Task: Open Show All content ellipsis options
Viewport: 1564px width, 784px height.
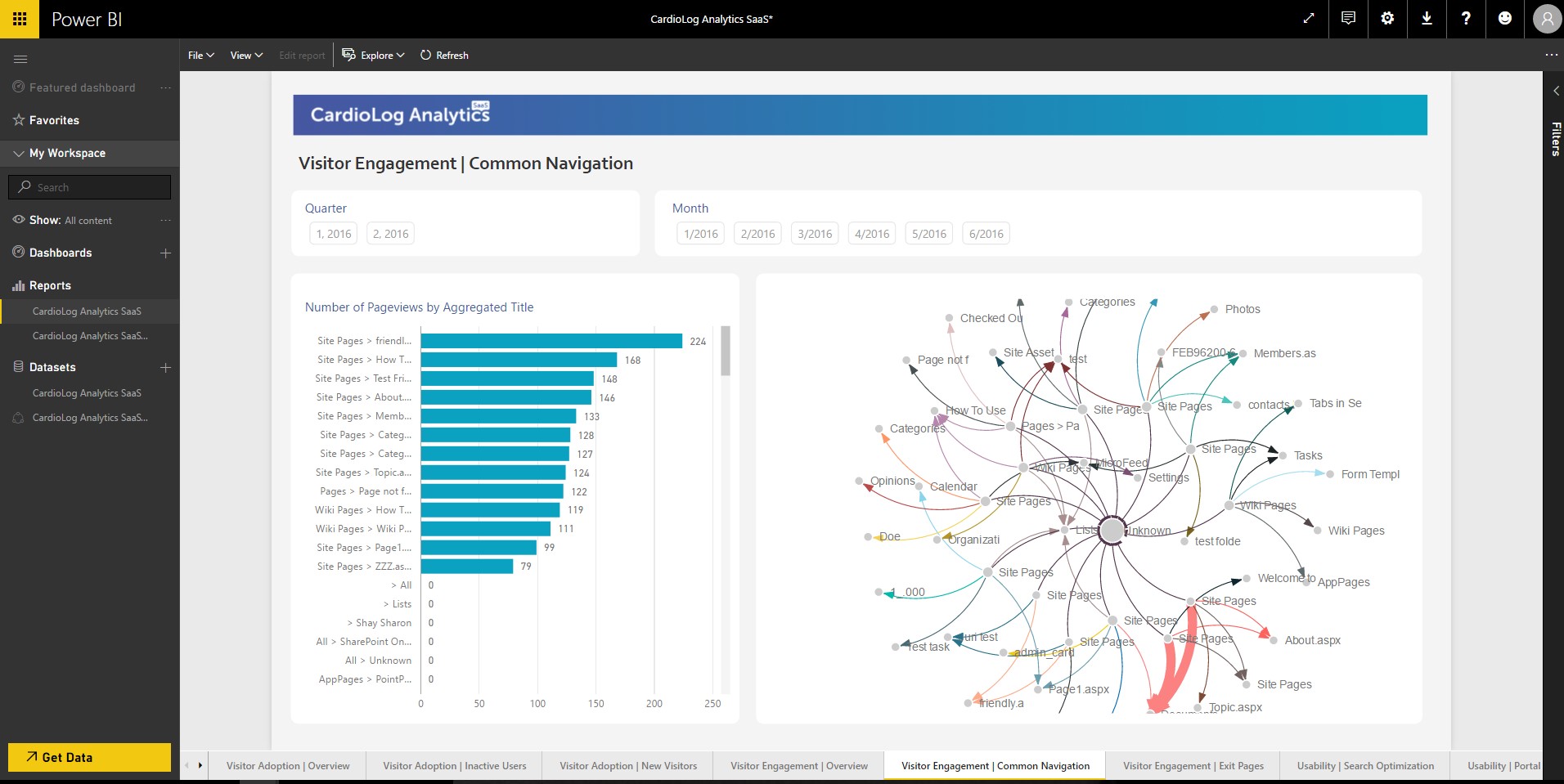Action: point(166,220)
